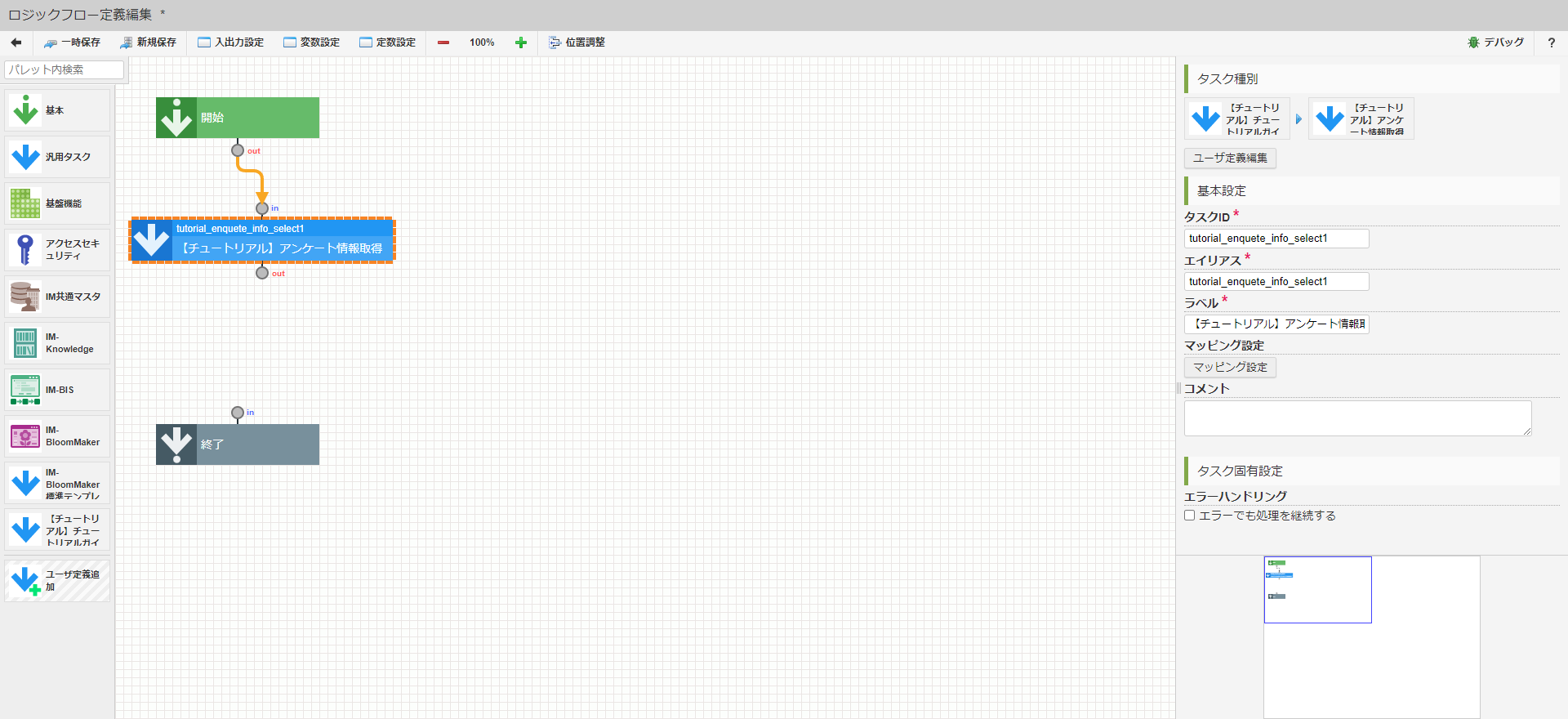The height and width of the screenshot is (719, 1568).
Task: Edit the タスクID input field
Action: (x=1276, y=239)
